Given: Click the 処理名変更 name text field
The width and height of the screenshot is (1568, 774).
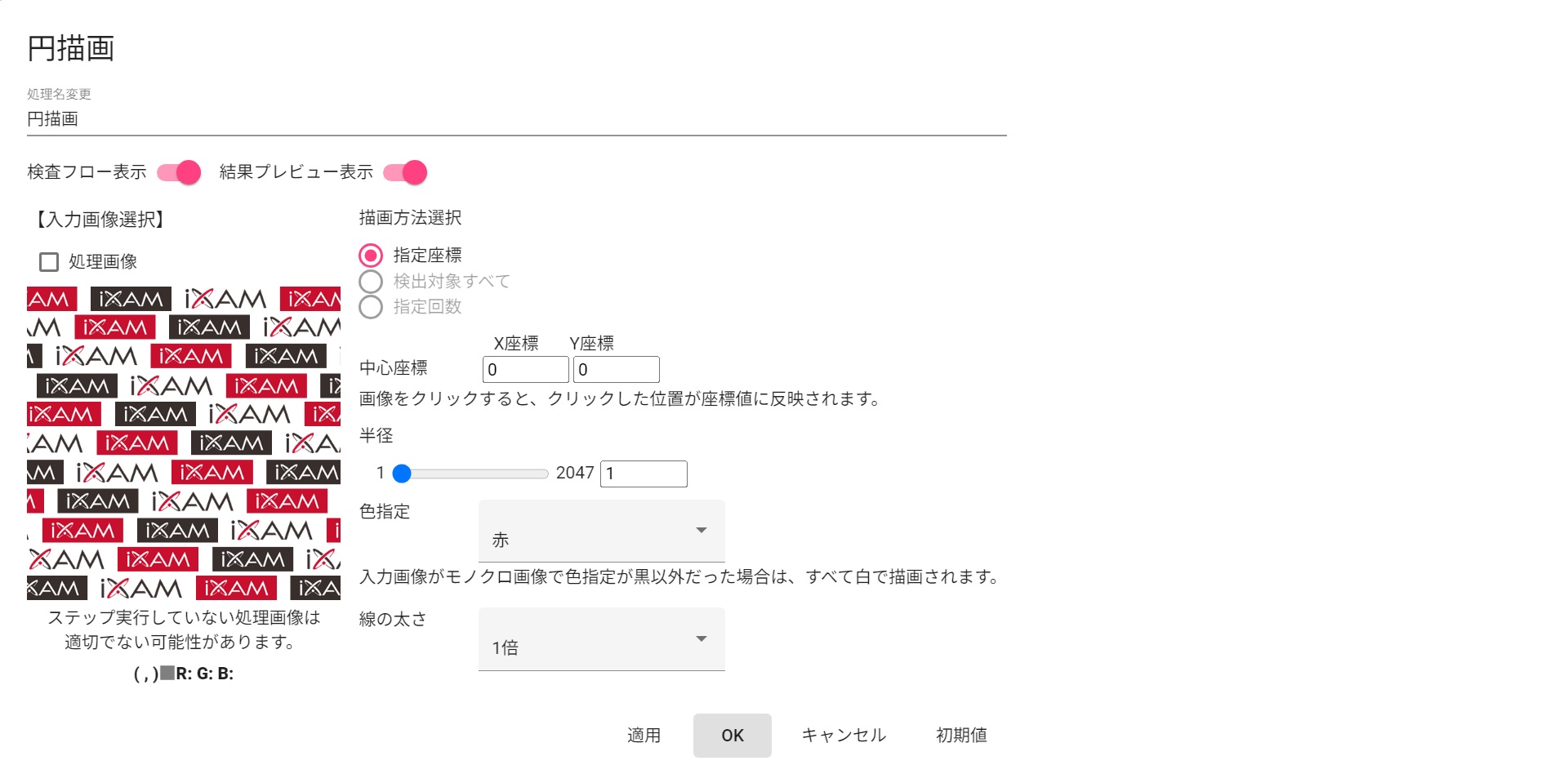Looking at the screenshot, I should pos(516,119).
